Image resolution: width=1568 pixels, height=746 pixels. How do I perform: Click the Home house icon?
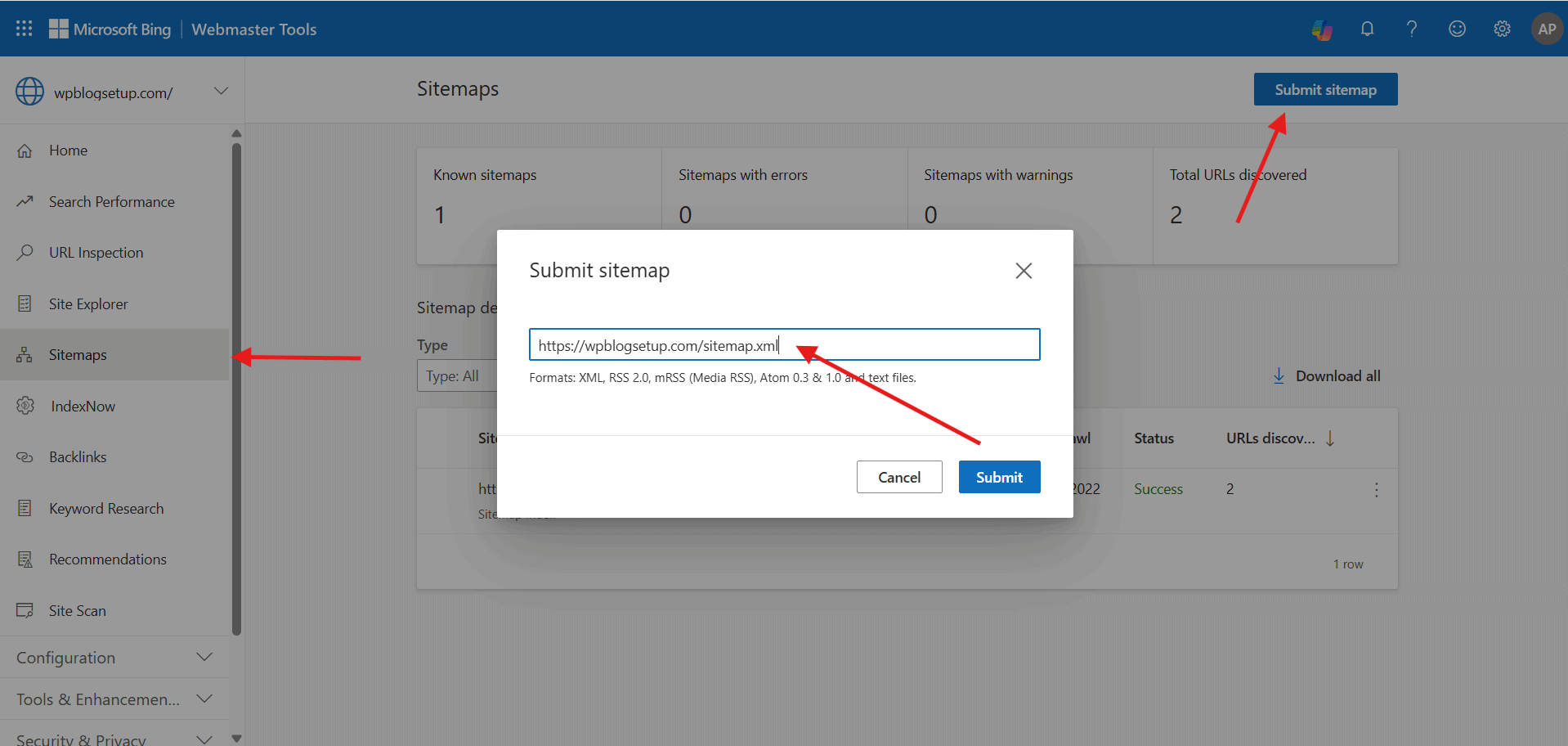point(25,151)
